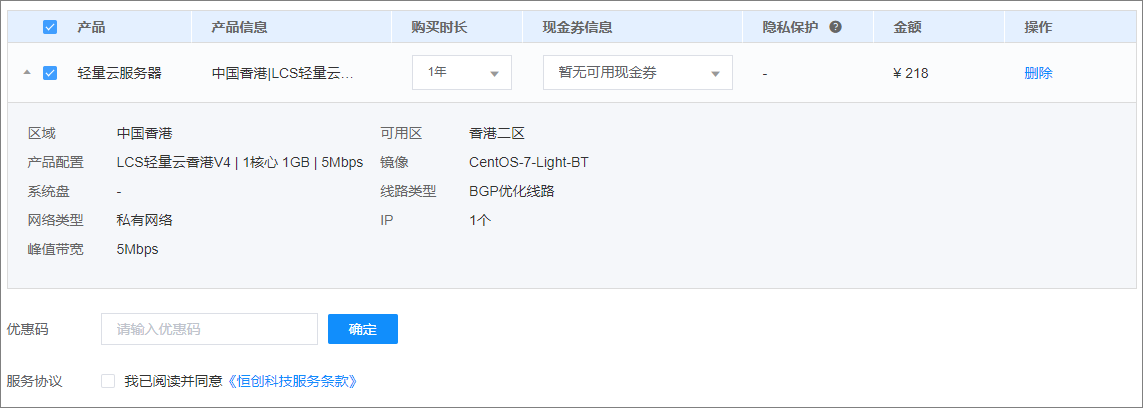
Task: Open the 暂无可用现金券 voucher dropdown
Action: [638, 73]
